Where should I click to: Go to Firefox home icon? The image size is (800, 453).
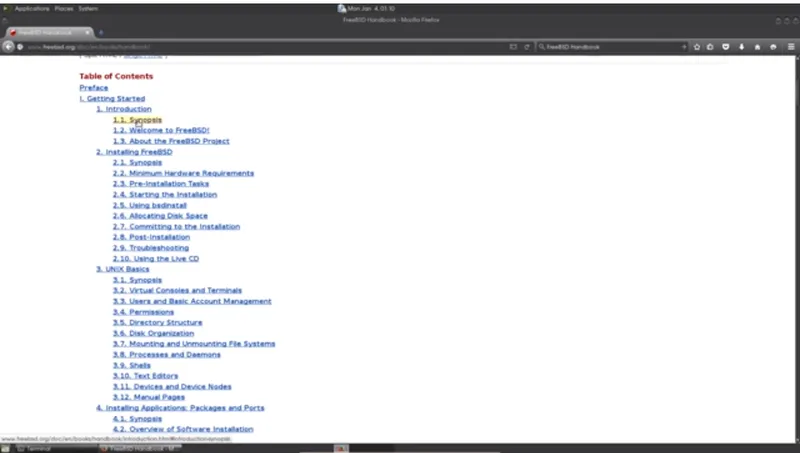coord(758,47)
